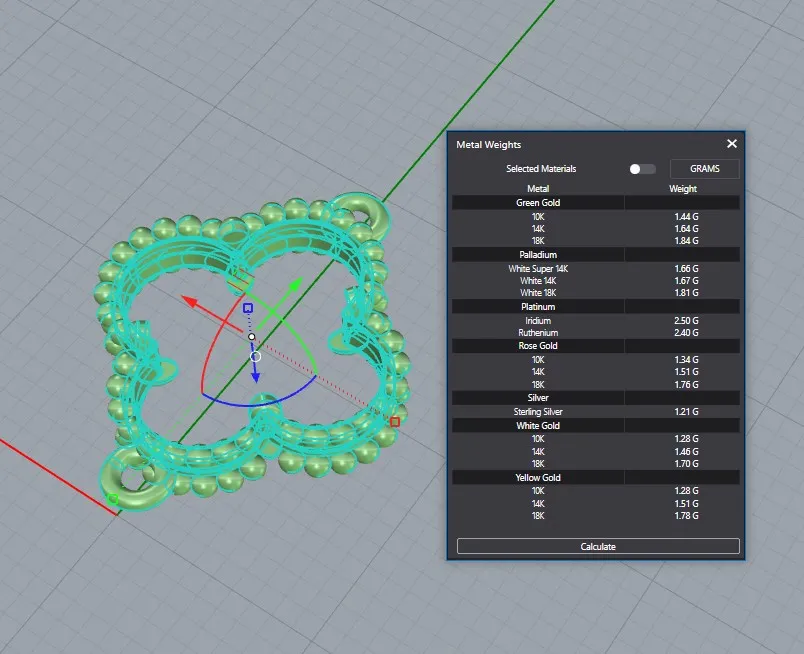Select the green square scale handle near bottom ring
The width and height of the screenshot is (804, 654).
click(113, 498)
